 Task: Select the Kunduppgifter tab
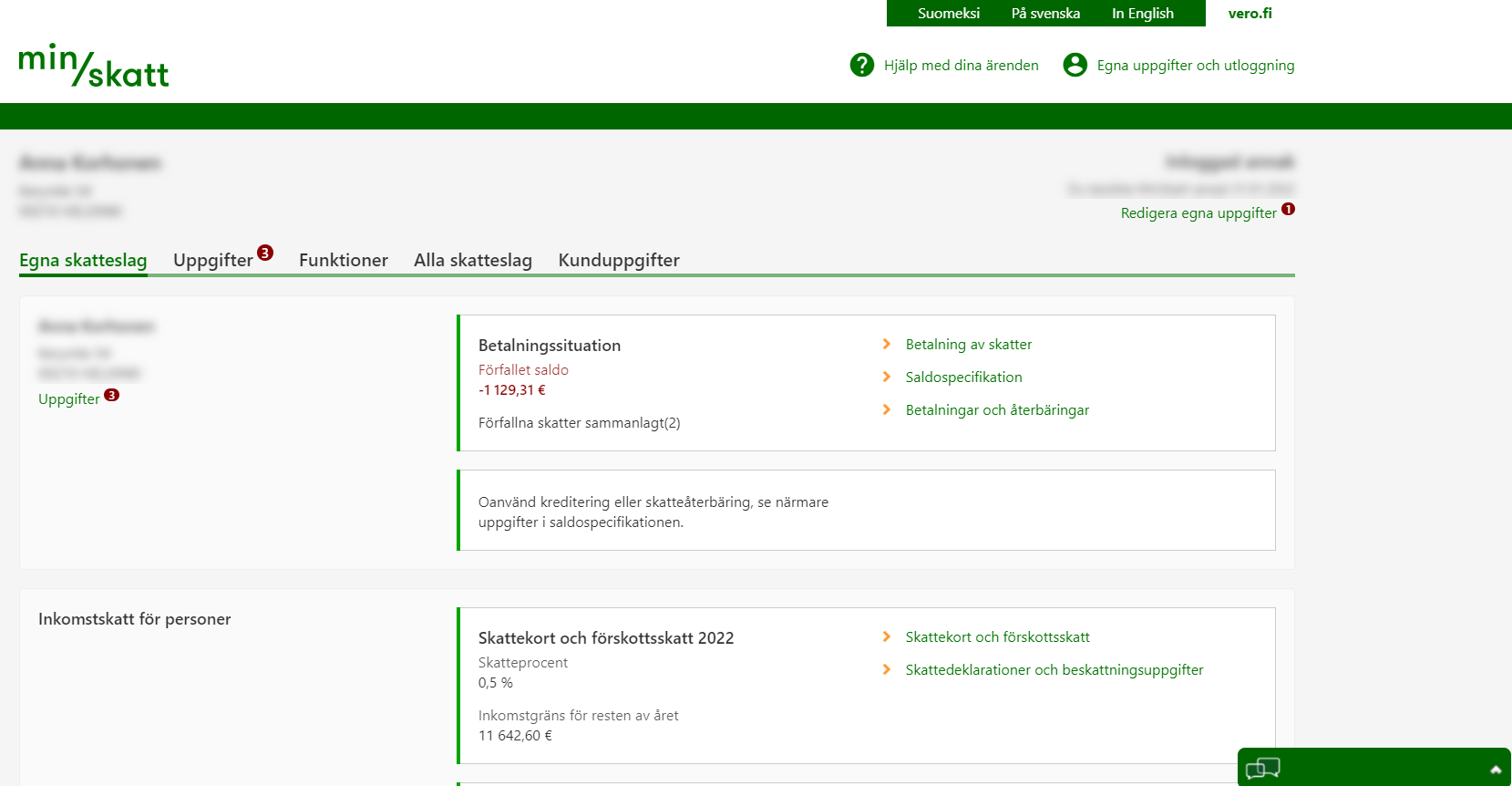point(618,260)
